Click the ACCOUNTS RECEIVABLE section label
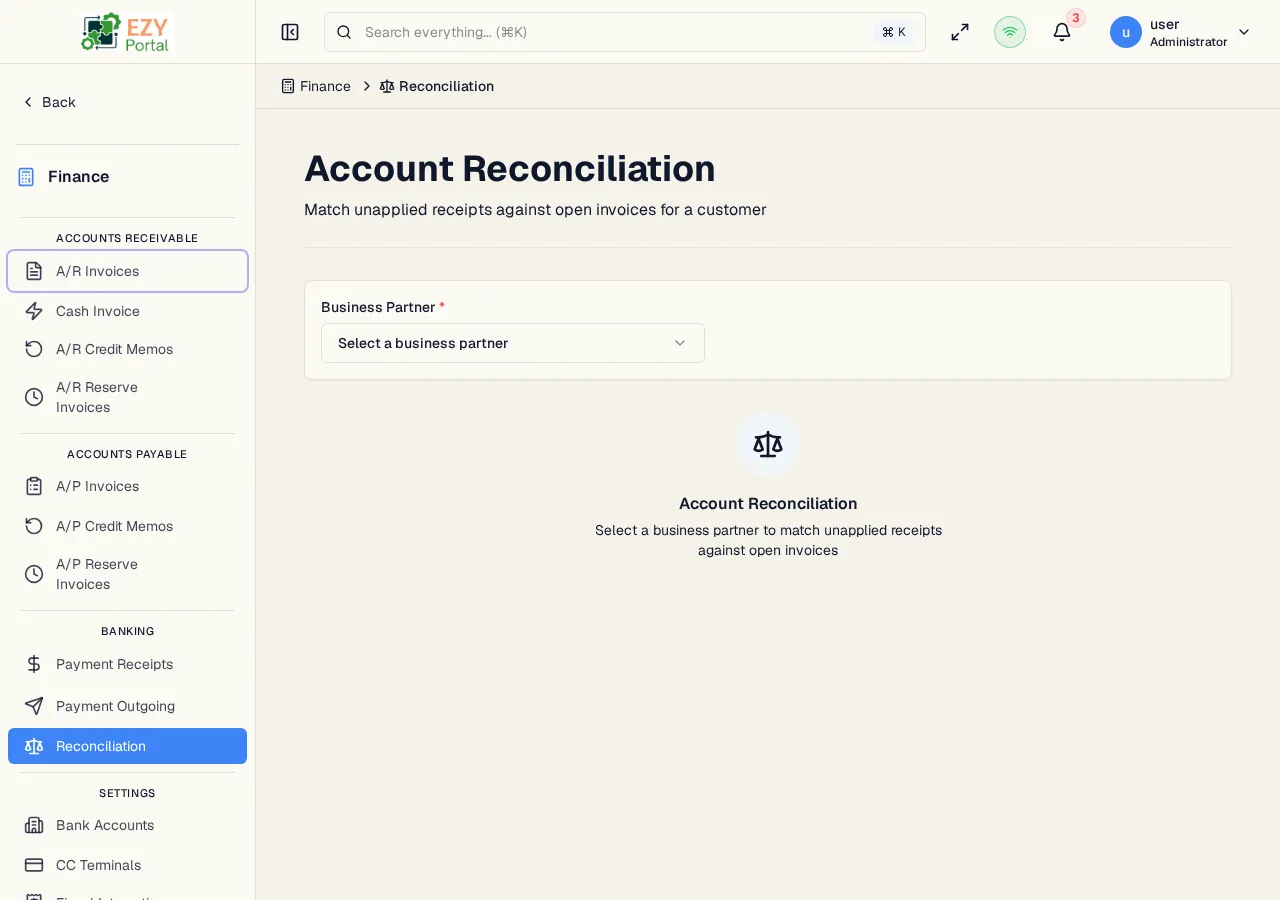This screenshot has width=1280, height=900. [127, 238]
